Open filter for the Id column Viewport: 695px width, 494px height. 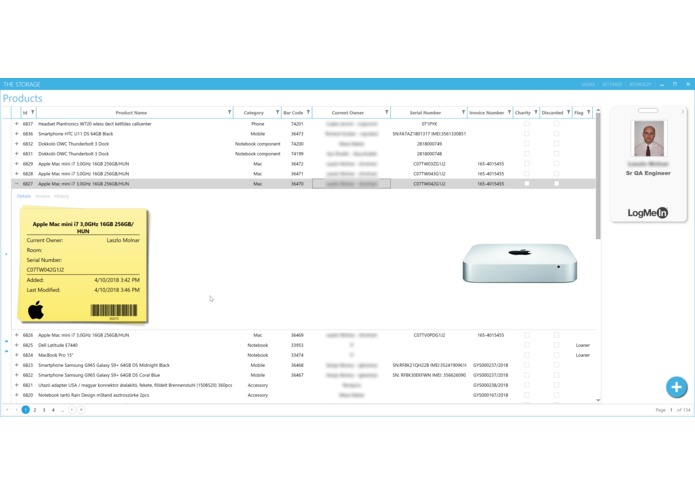[x=33, y=113]
